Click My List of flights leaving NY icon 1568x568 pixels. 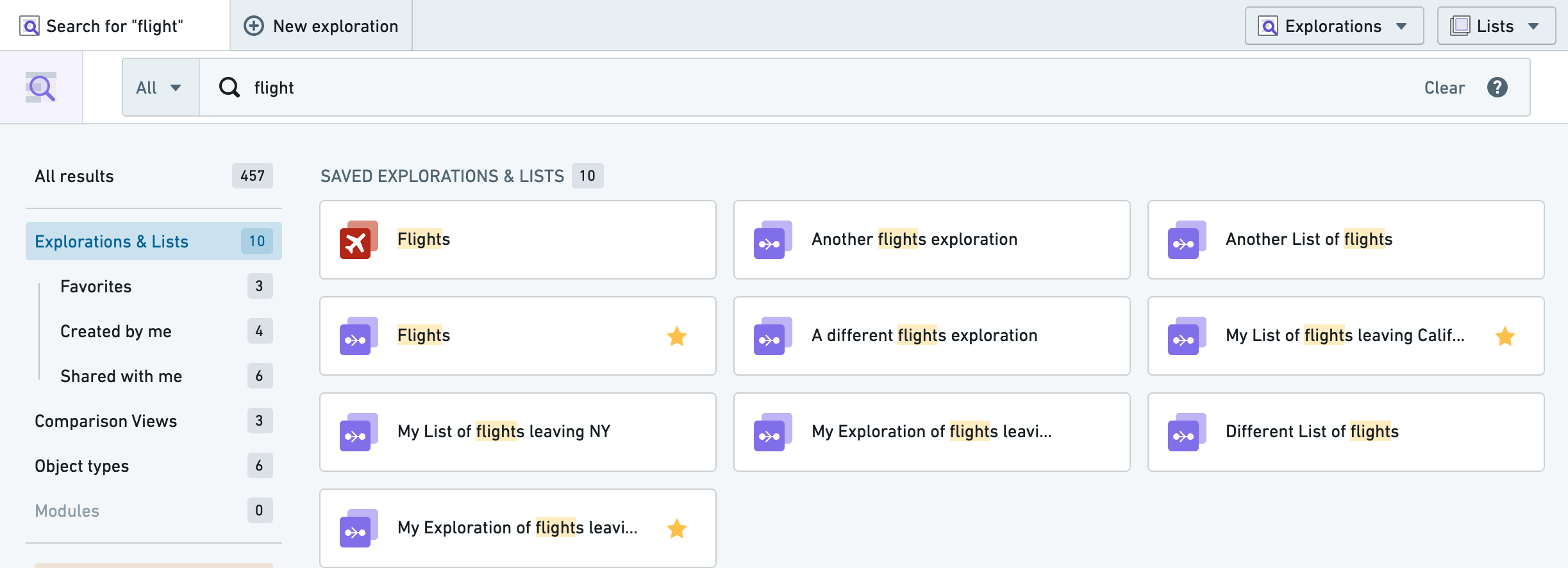pyautogui.click(x=358, y=432)
